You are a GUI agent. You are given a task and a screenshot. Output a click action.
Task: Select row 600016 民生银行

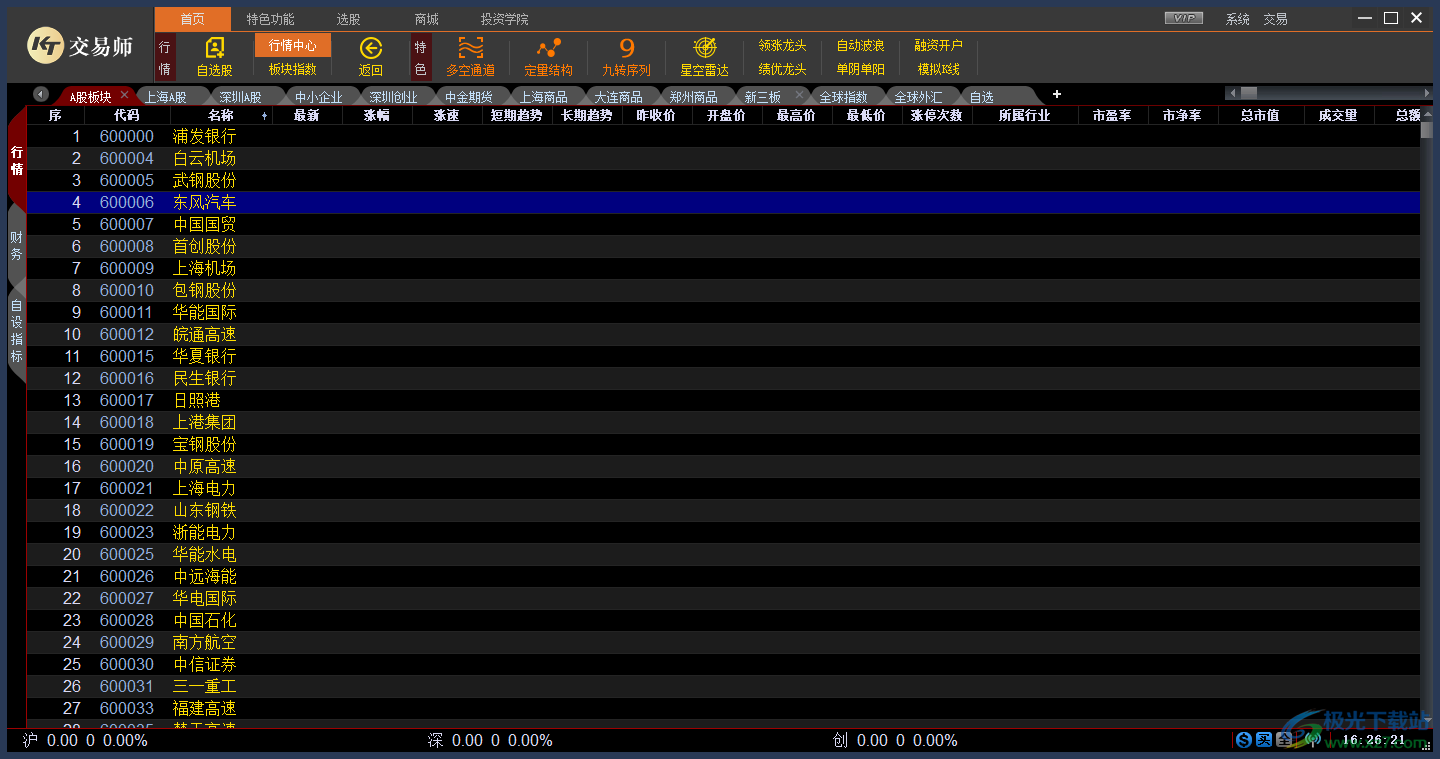[723, 378]
